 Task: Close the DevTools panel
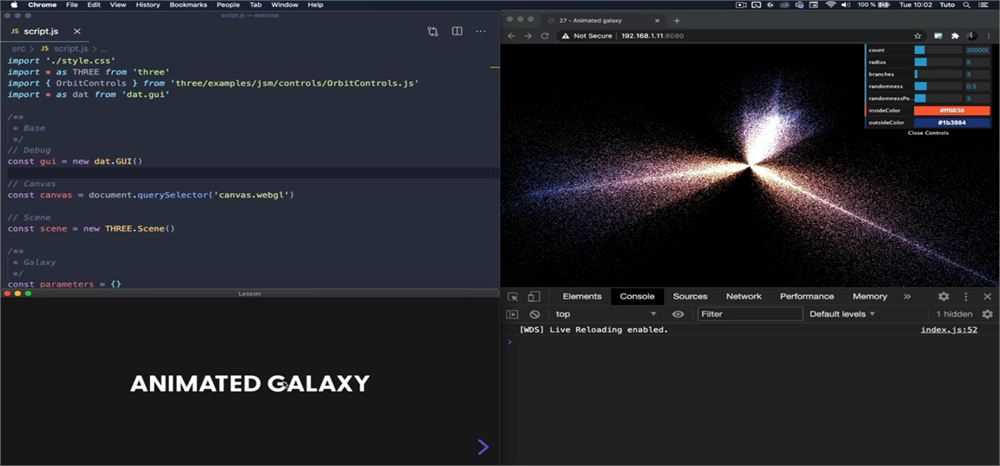click(987, 296)
